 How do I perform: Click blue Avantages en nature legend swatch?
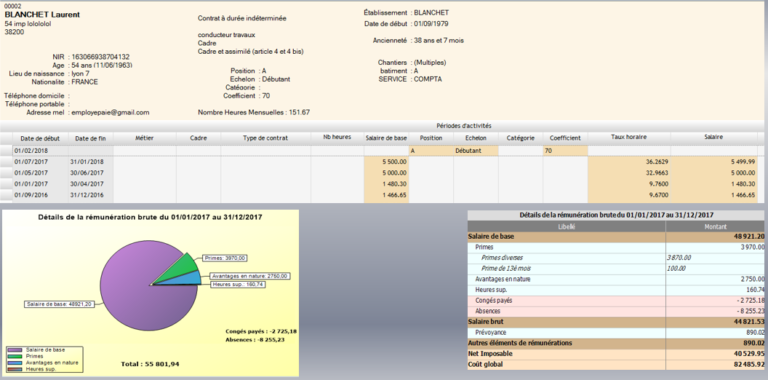[15, 363]
